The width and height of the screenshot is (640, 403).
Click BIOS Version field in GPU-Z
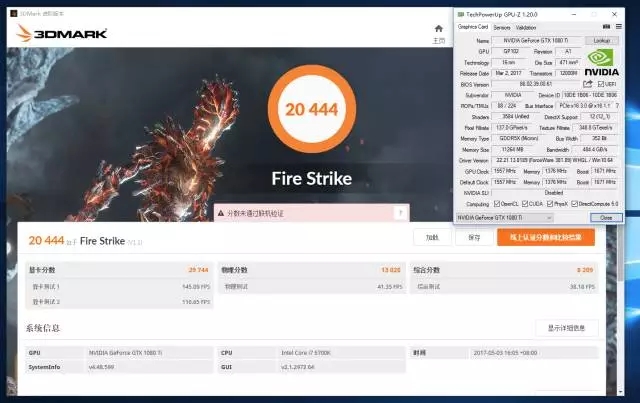[536, 84]
